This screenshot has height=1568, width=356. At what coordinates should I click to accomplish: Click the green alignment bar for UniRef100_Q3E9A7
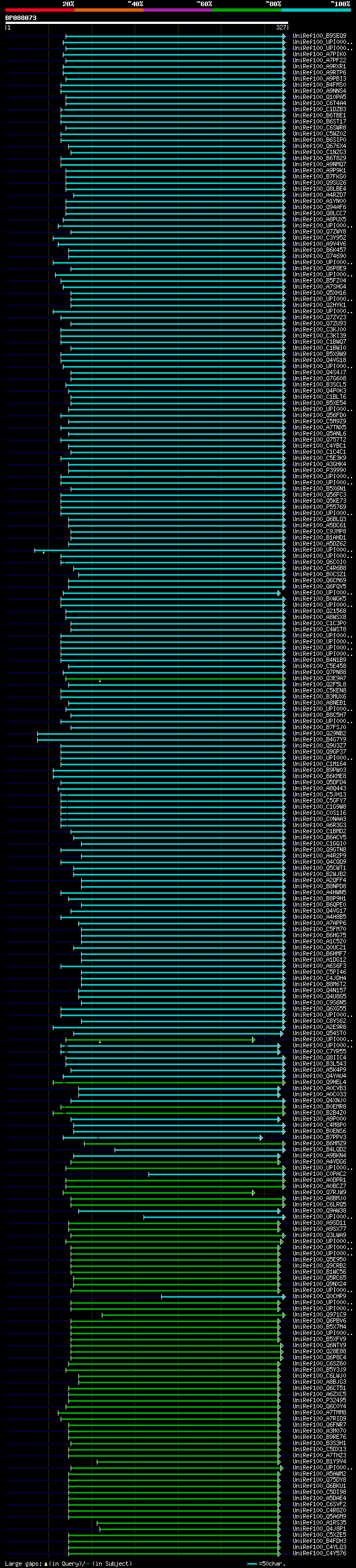[x=175, y=678]
